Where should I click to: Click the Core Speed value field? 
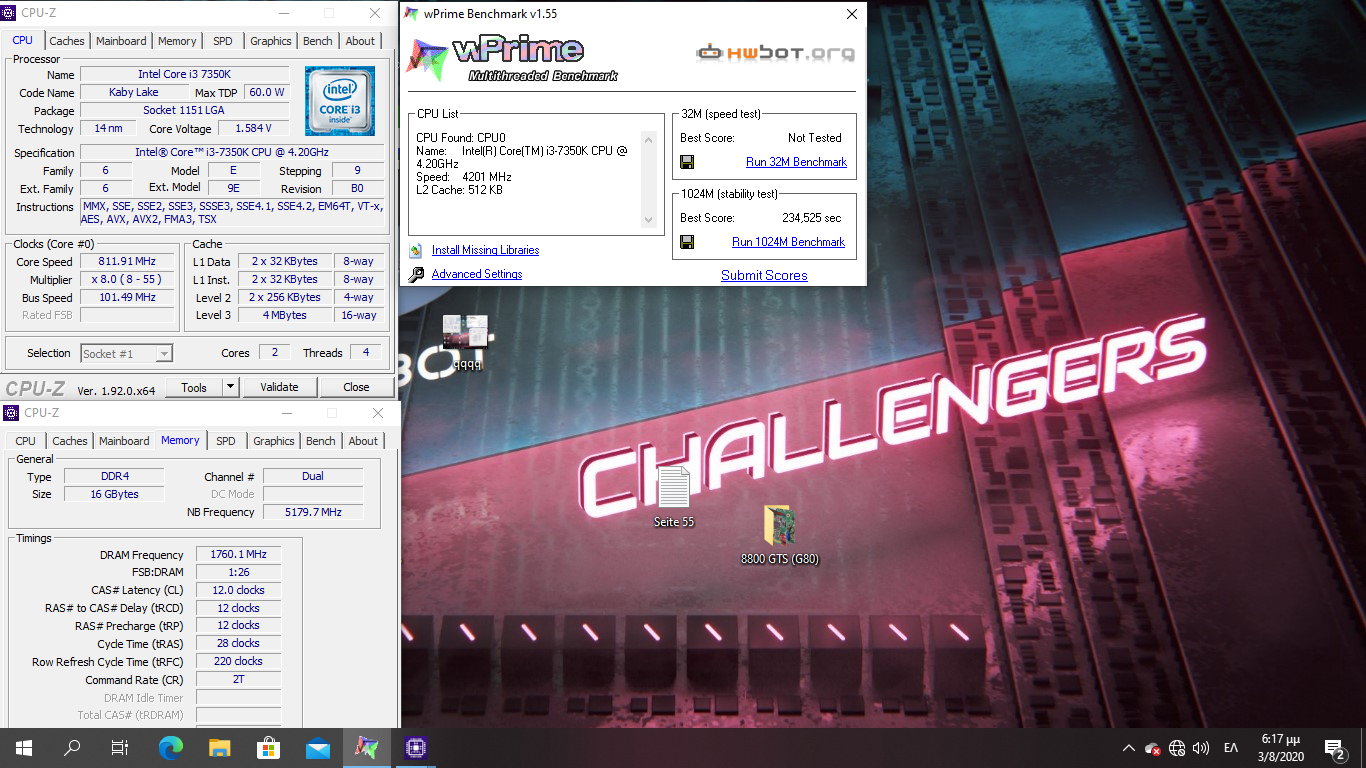click(126, 262)
